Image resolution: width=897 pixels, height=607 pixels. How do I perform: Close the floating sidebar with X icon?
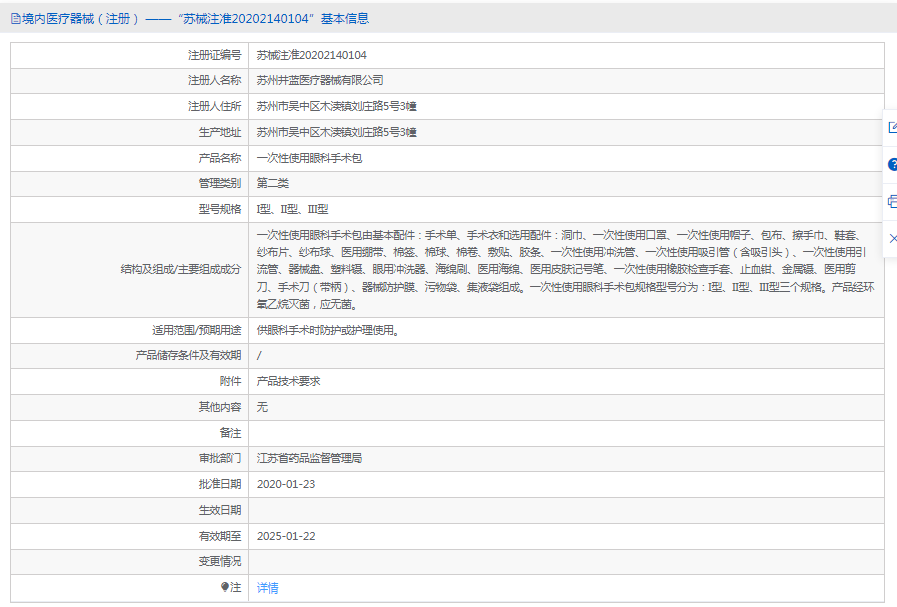click(892, 238)
